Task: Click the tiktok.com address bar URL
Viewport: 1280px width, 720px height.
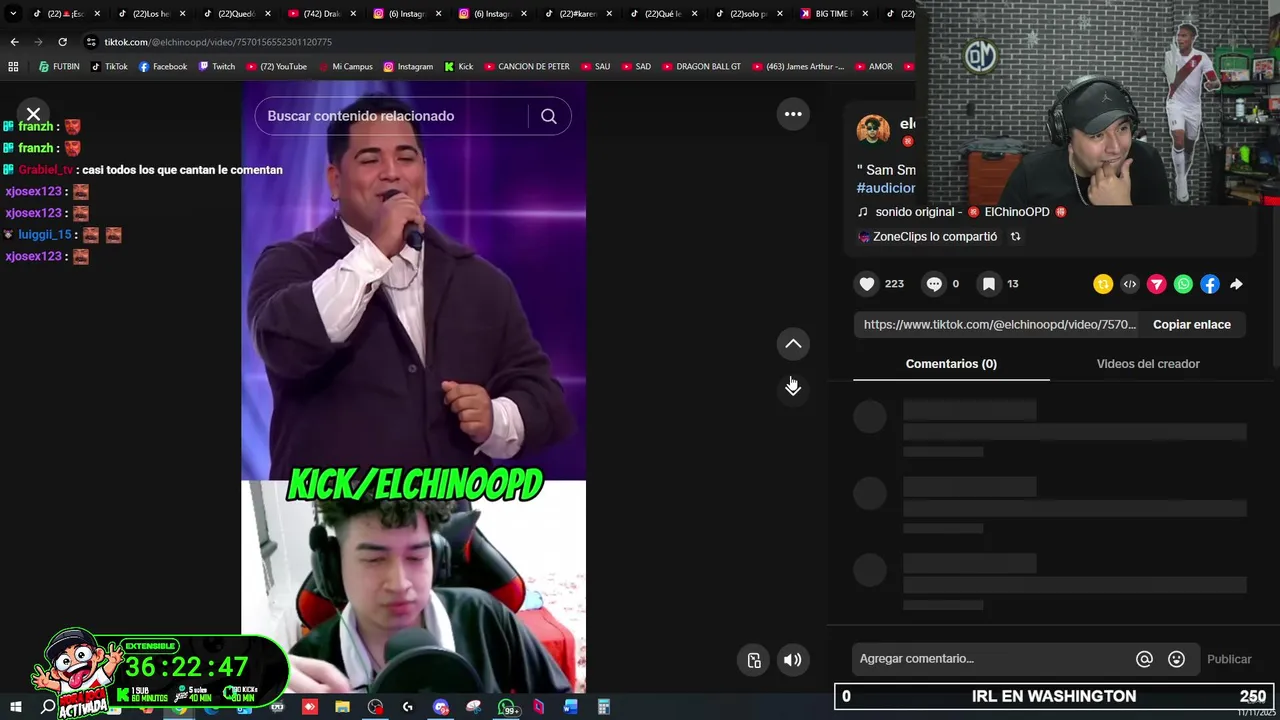Action: pyautogui.click(x=218, y=42)
